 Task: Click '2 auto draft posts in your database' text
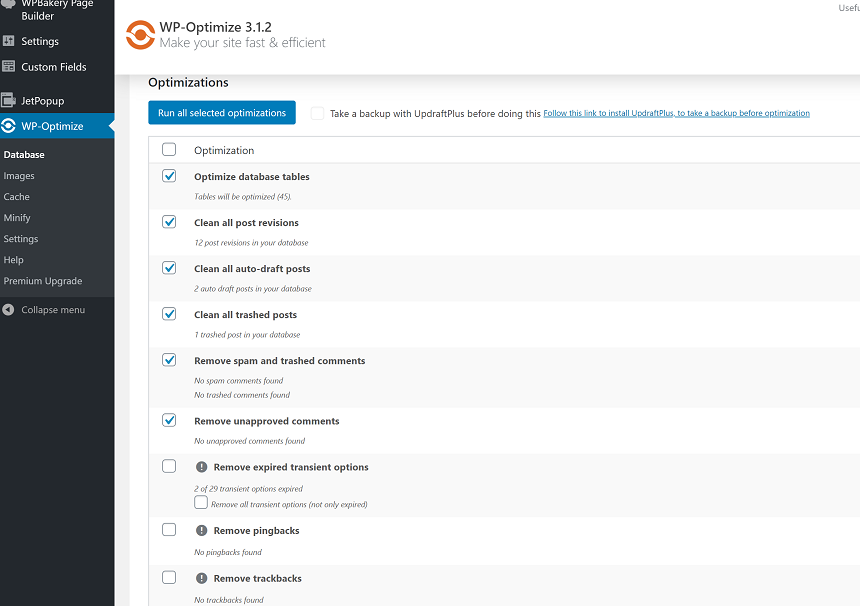253,288
